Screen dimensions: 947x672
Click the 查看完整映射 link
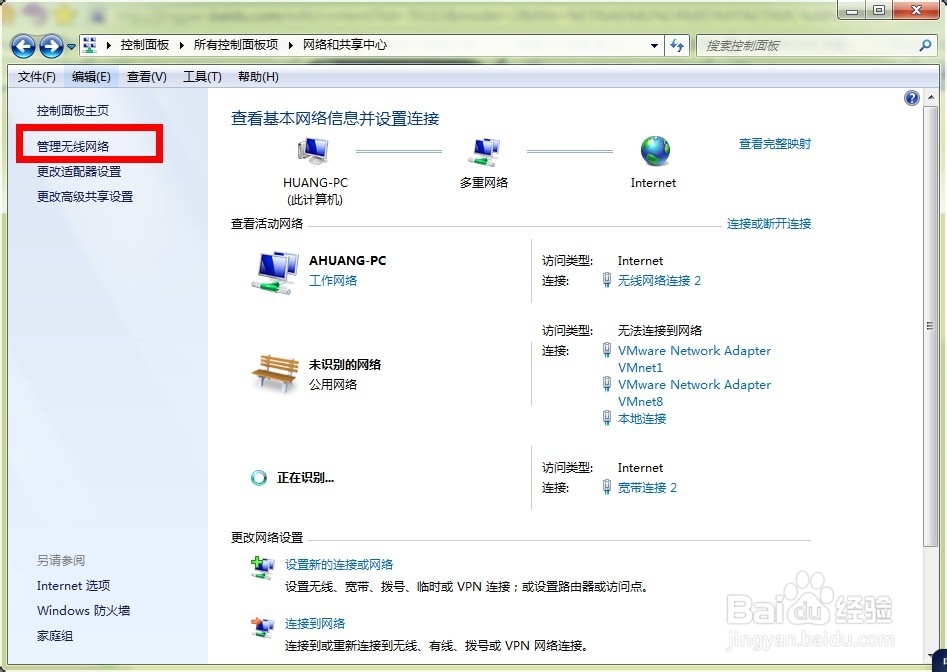[774, 143]
